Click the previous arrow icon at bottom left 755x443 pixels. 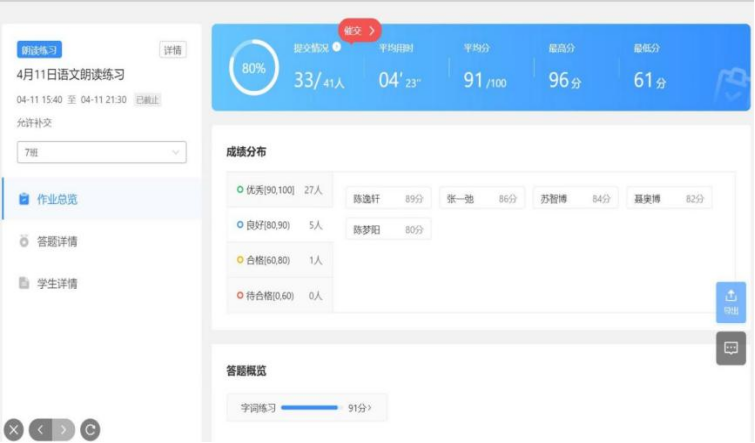(x=40, y=430)
